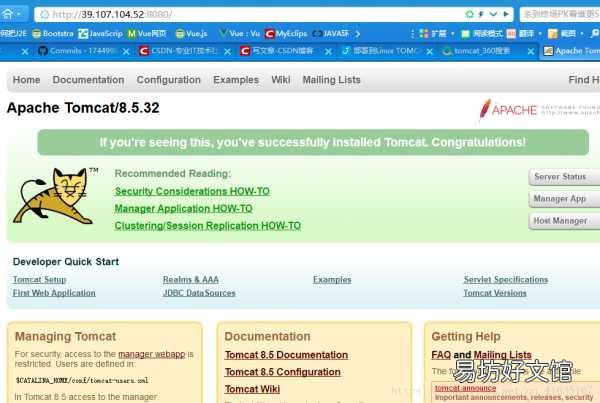
Task: Open Mailing Lists in Tomcat navigation
Action: [x=332, y=80]
